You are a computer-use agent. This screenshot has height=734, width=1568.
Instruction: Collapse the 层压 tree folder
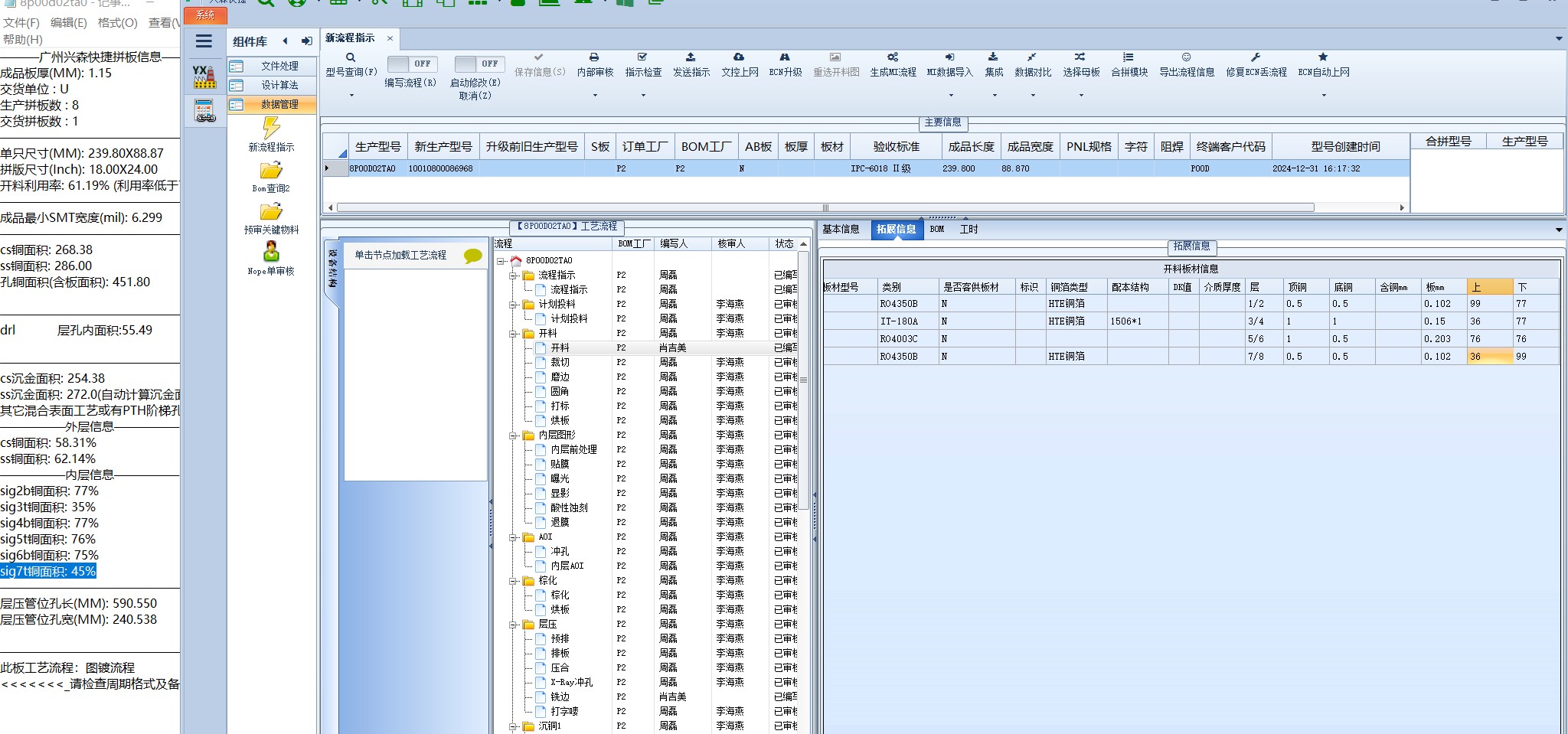coord(514,625)
